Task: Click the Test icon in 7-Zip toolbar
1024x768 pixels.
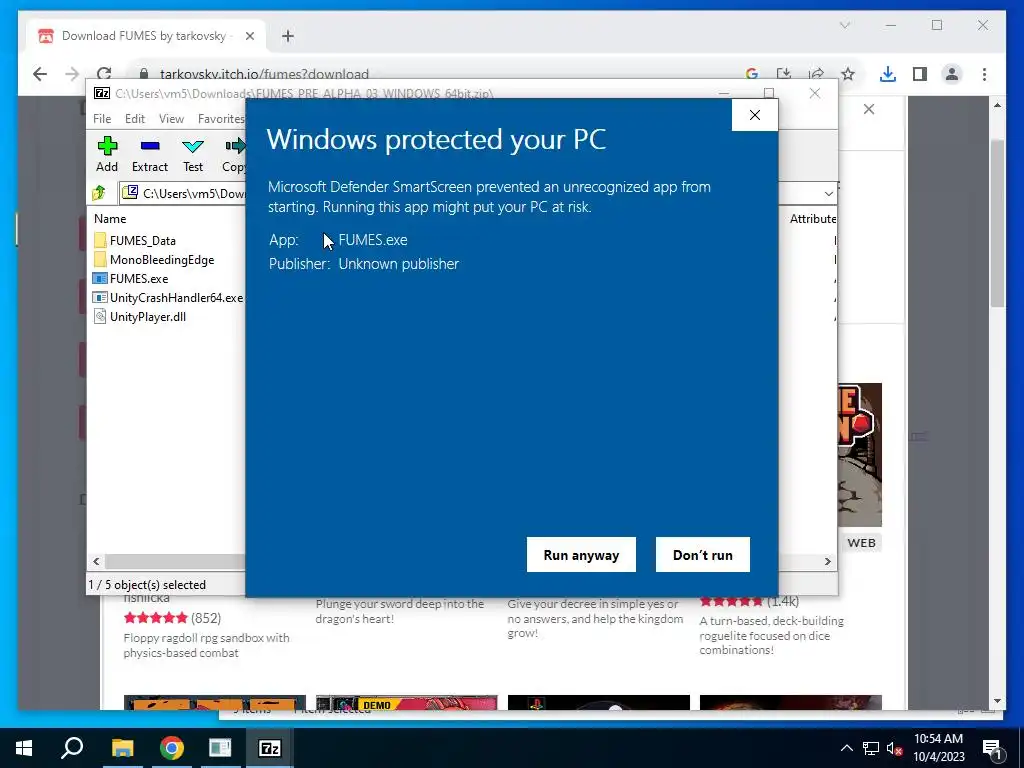Action: (193, 155)
